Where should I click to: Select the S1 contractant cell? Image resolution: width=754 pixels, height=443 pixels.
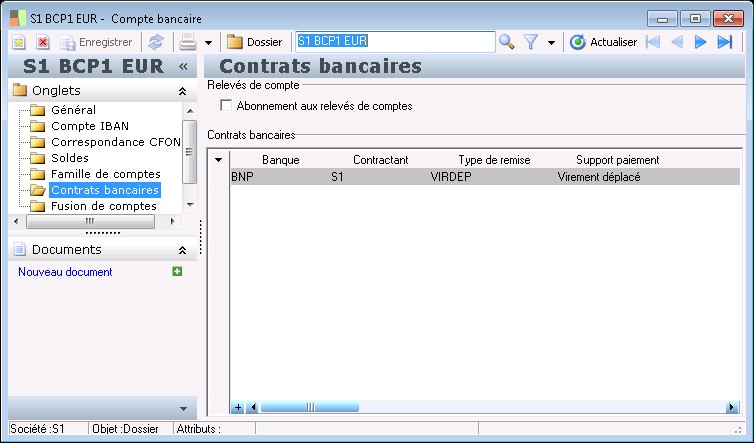(x=338, y=177)
